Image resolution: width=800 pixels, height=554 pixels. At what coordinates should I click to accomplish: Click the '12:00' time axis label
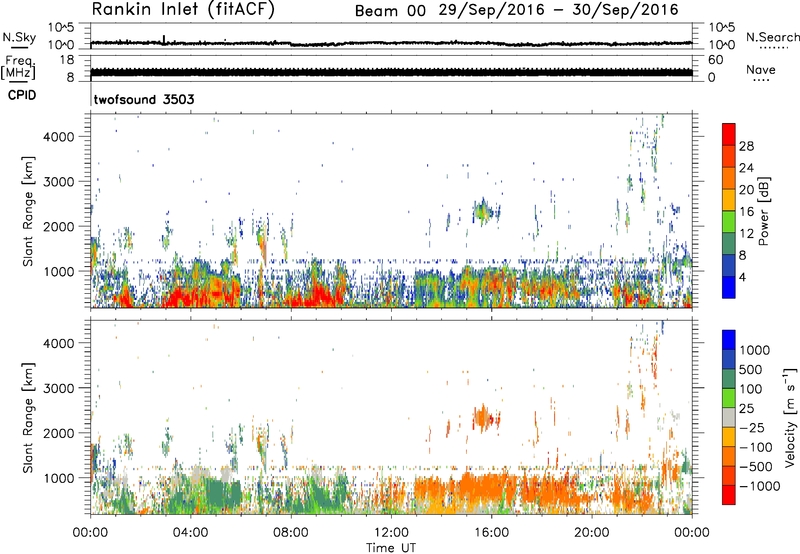[x=391, y=533]
